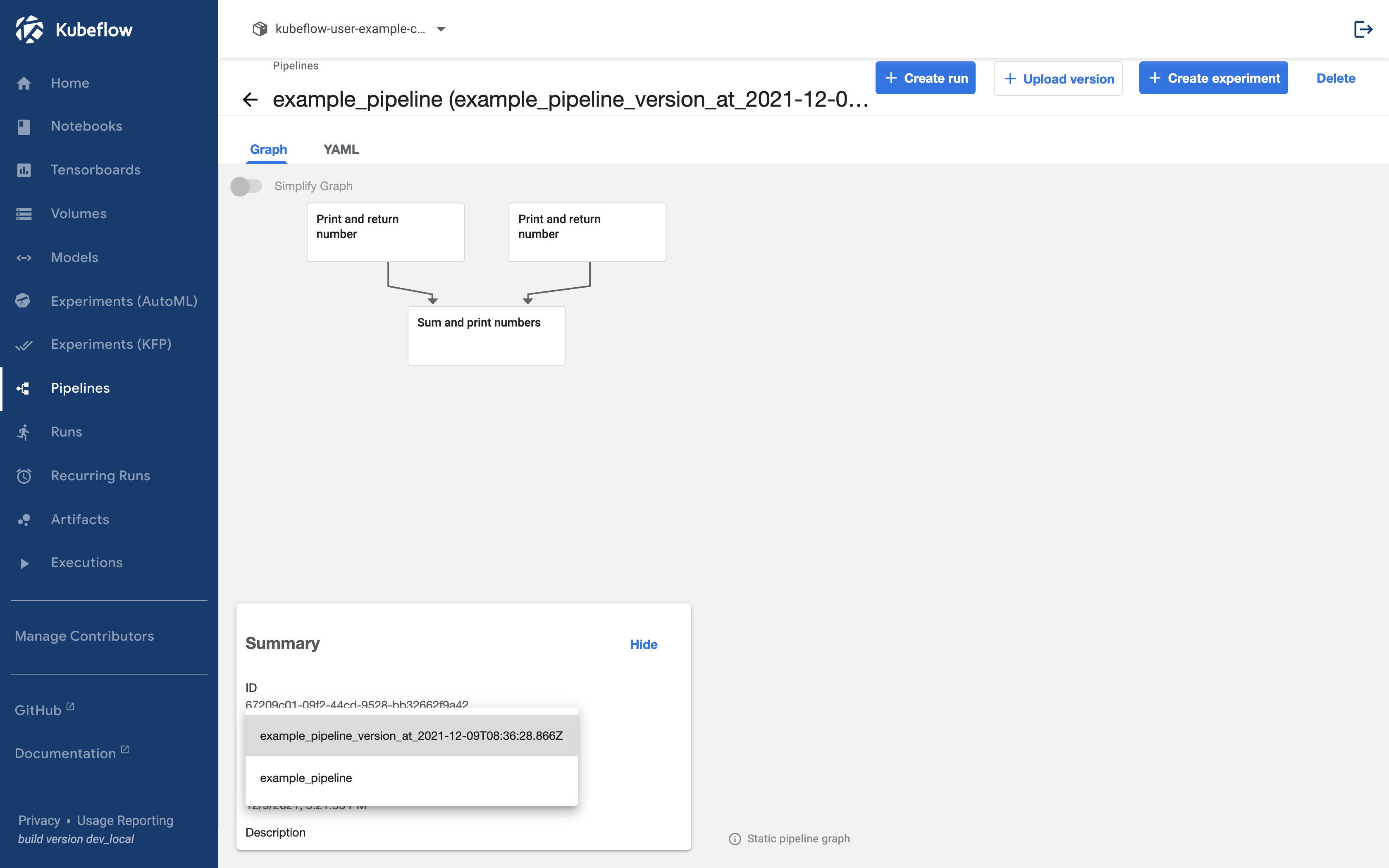Expand the kubeflow-user-example-c dropdown

tap(440, 28)
